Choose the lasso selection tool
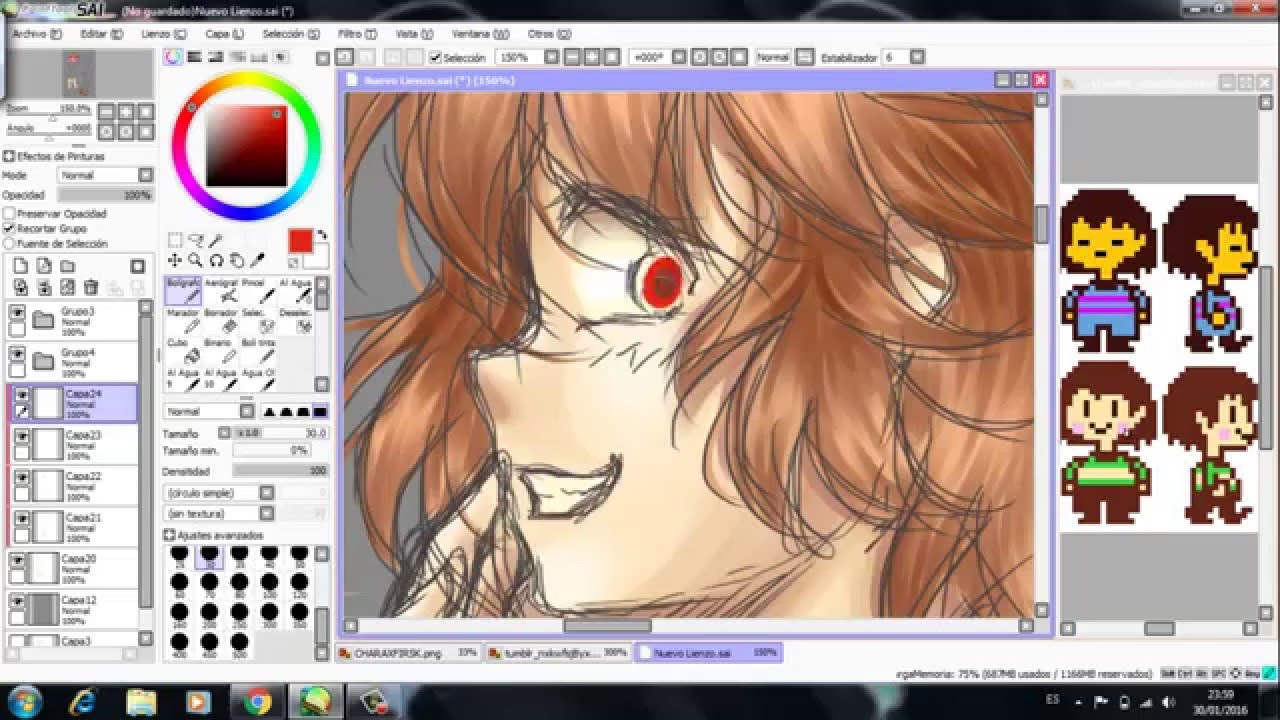 pyautogui.click(x=196, y=240)
